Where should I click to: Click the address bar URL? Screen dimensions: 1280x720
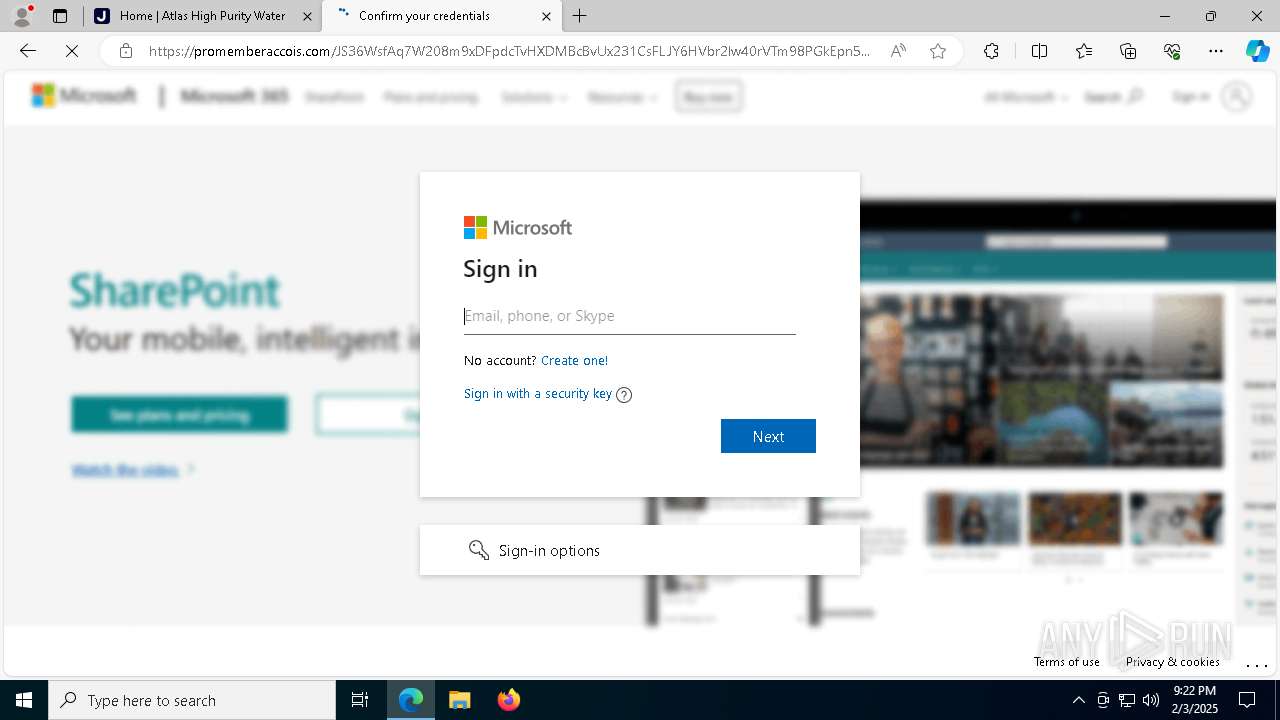509,51
